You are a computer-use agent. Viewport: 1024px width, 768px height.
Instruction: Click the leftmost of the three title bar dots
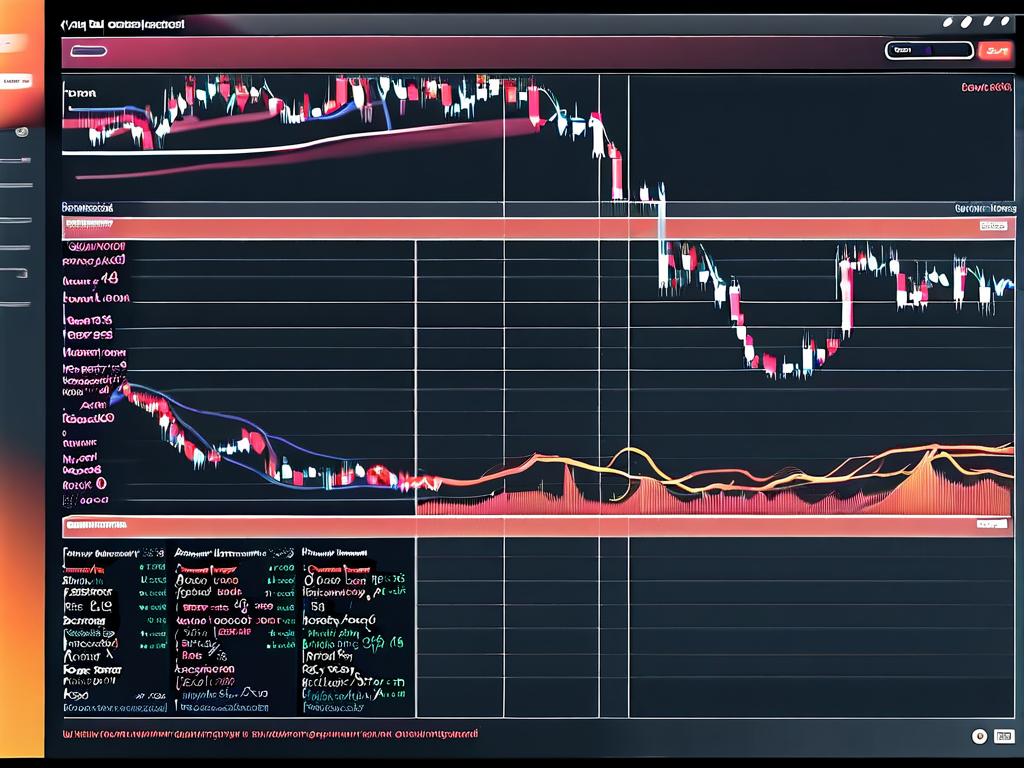pos(948,21)
